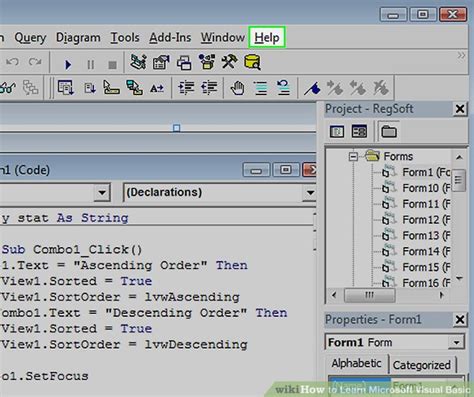Start the program with the blue play icon

tap(68, 64)
